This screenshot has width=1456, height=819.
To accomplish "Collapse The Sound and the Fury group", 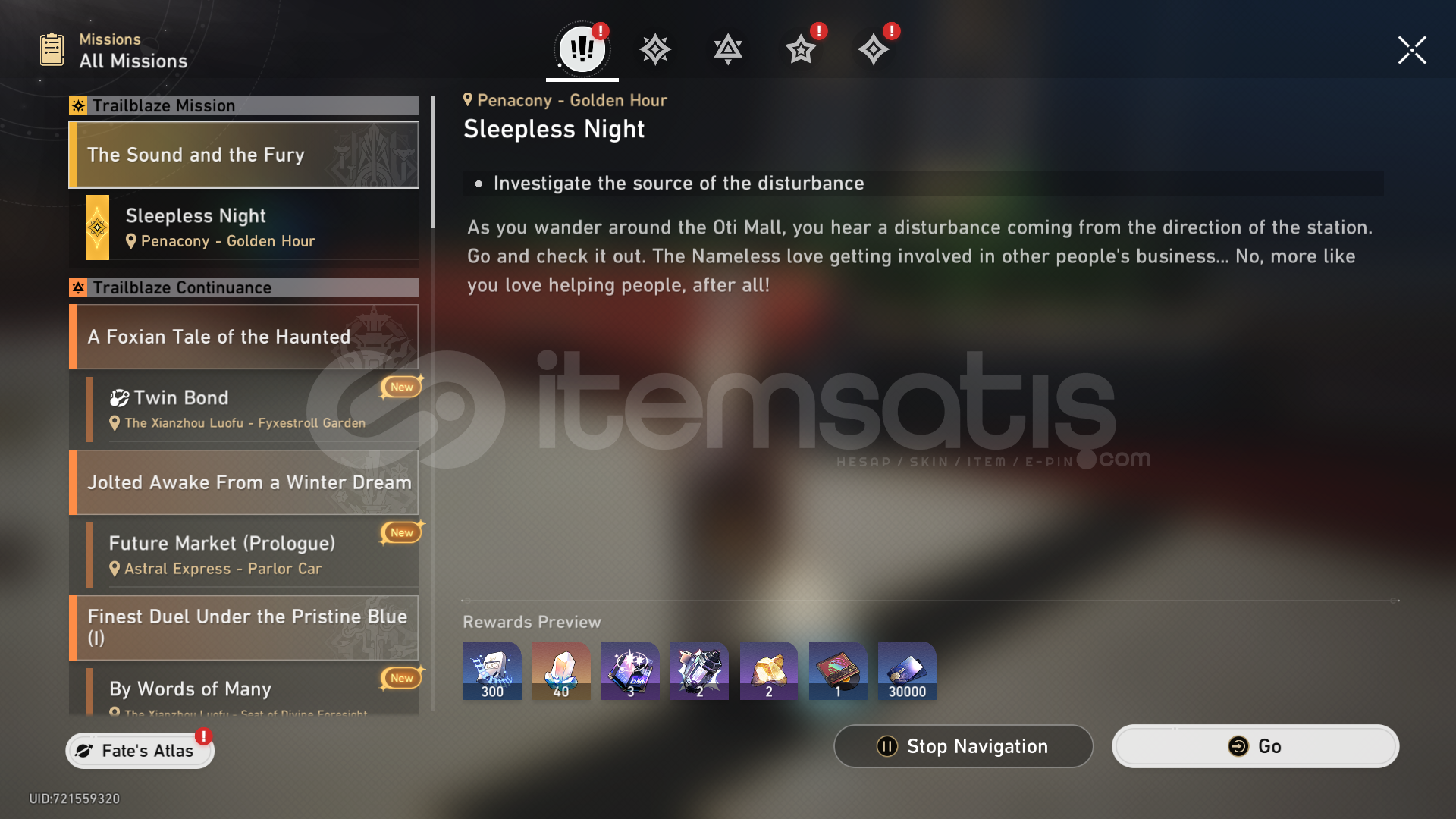I will [x=243, y=155].
